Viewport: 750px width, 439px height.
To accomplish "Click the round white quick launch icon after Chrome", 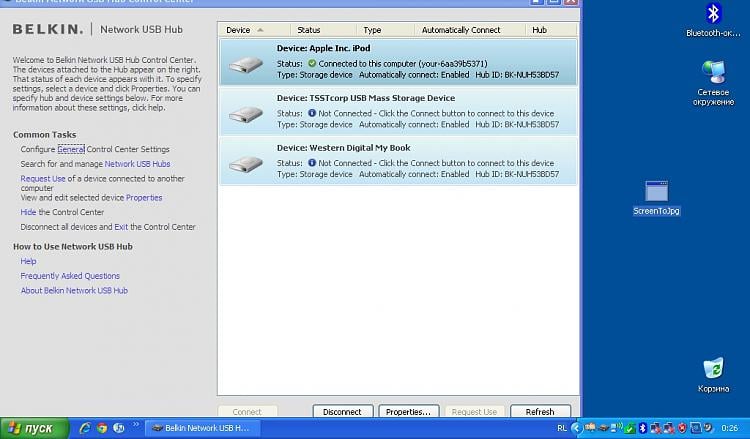I will pyautogui.click(x=119, y=428).
